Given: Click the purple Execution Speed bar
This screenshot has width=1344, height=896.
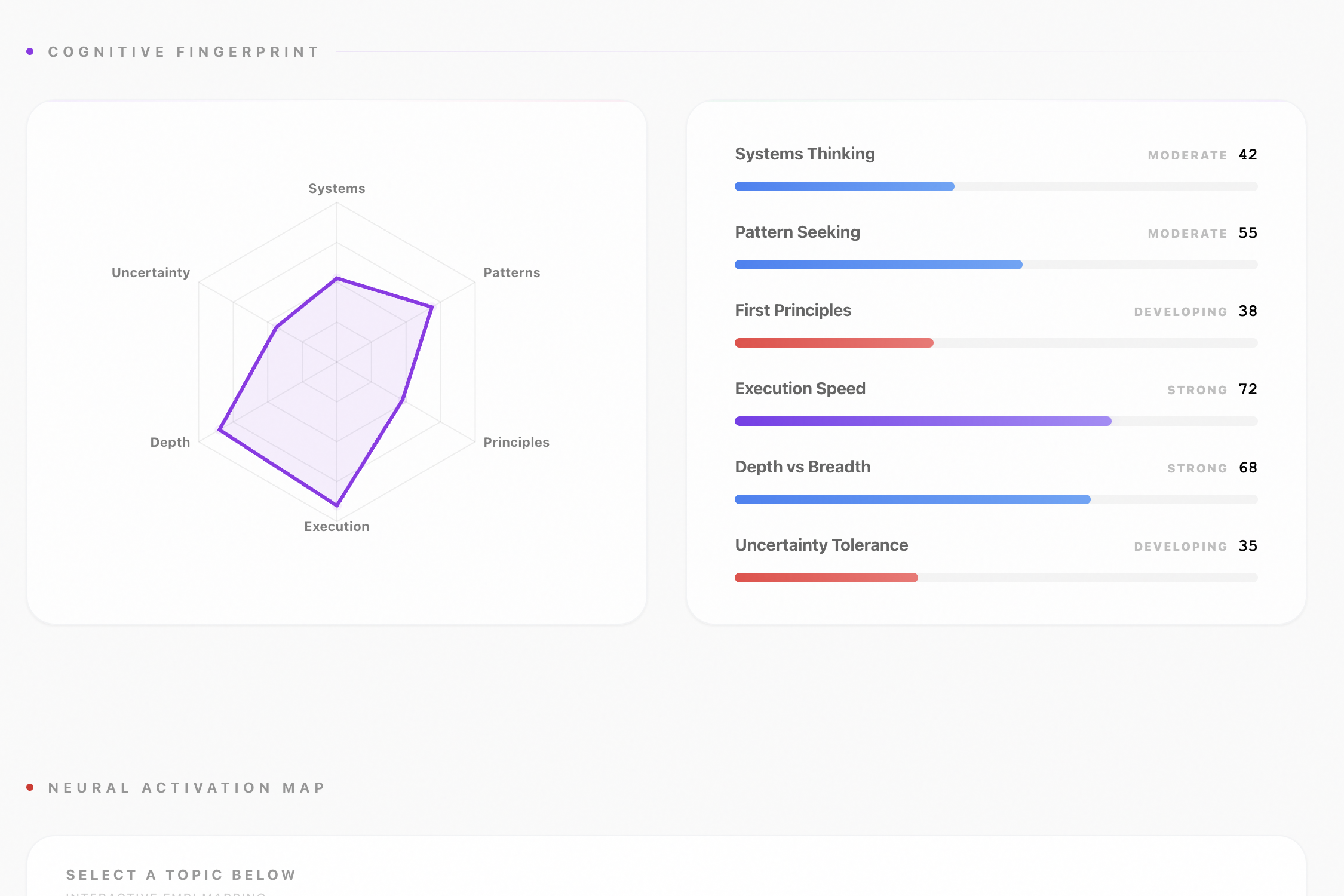Looking at the screenshot, I should coord(923,421).
